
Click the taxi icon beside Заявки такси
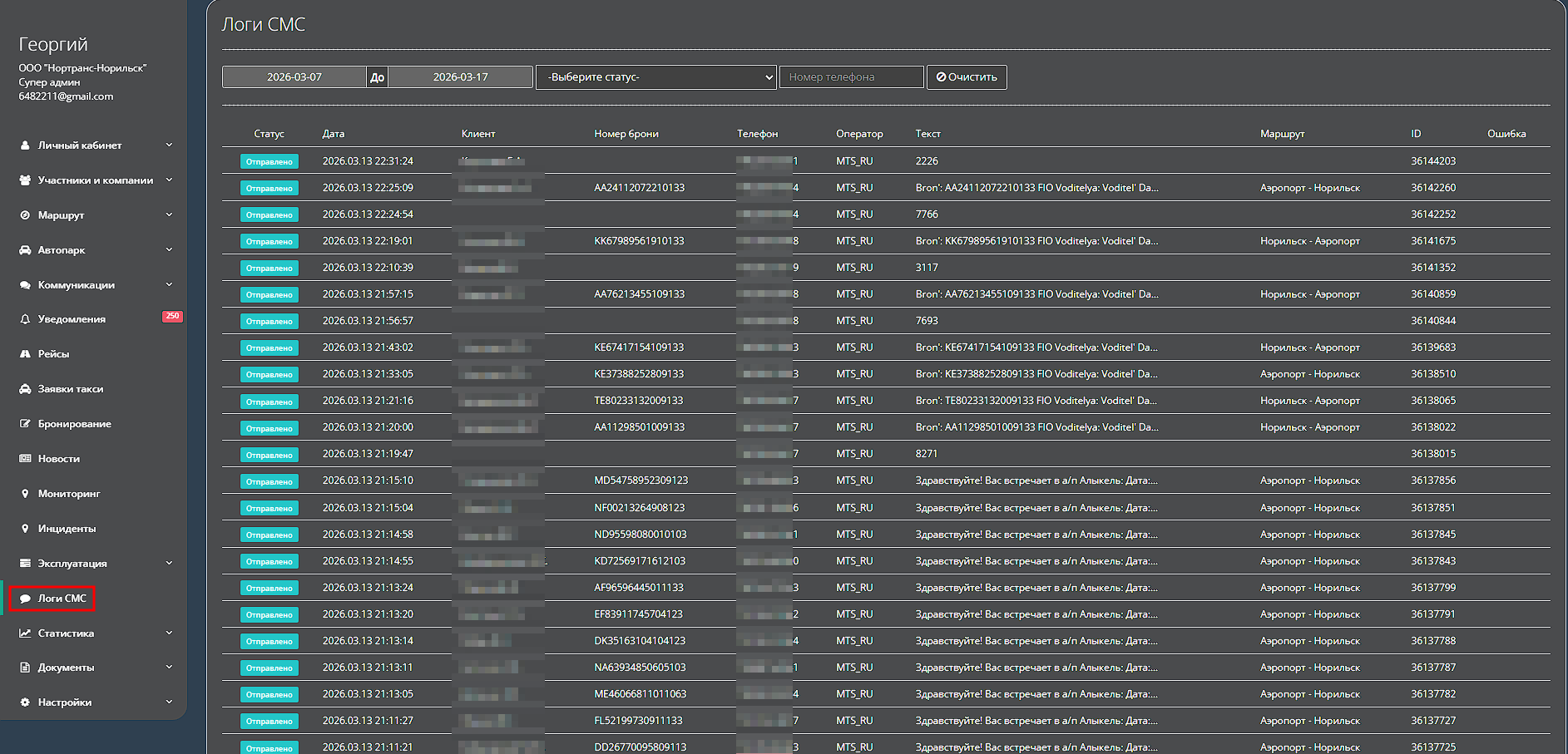[x=25, y=389]
